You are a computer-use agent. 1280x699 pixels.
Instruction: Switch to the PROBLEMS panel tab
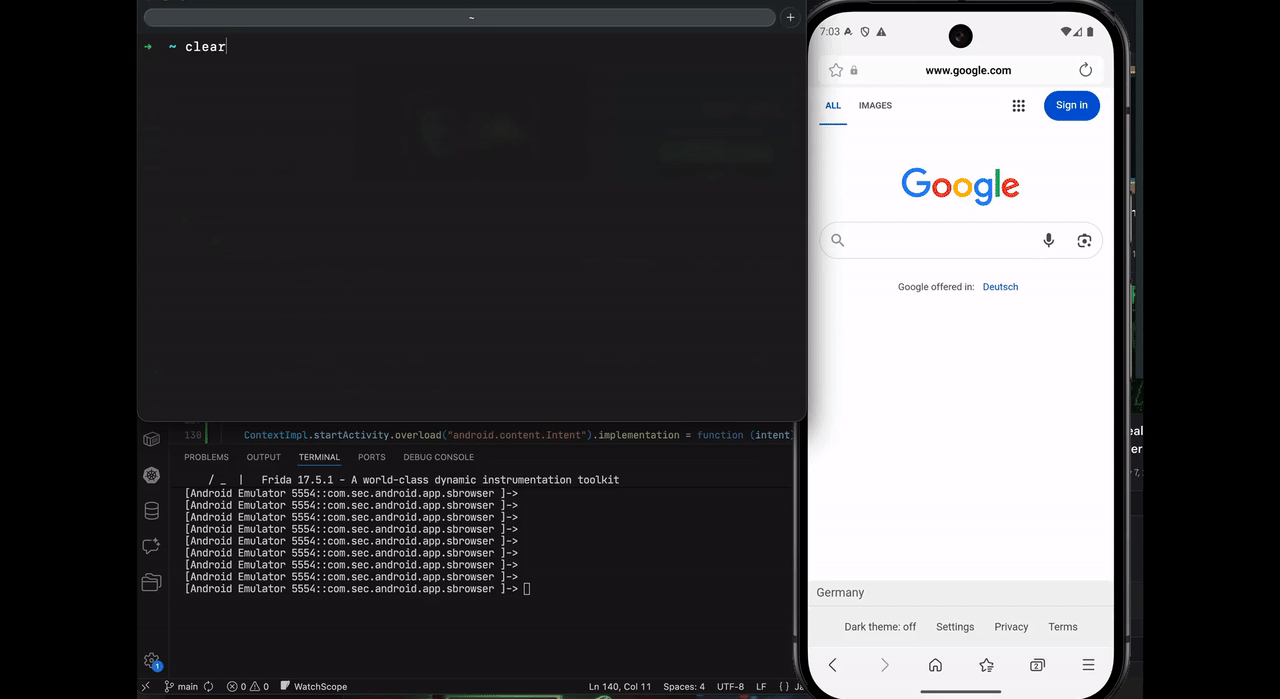(206, 457)
